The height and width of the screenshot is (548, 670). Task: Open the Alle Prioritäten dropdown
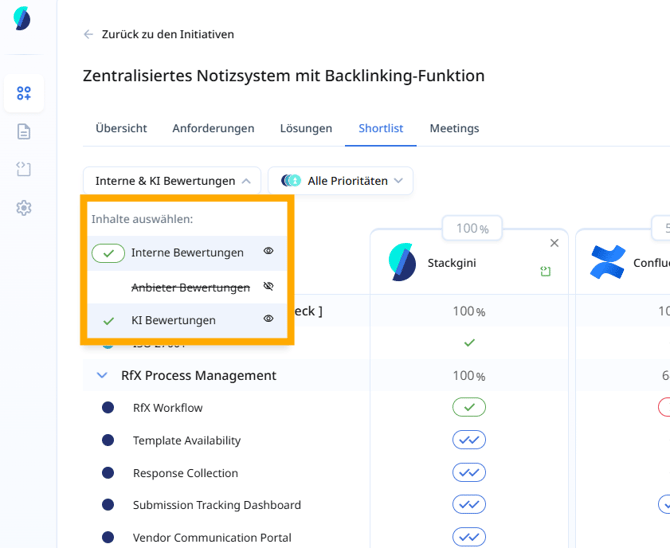coord(340,181)
